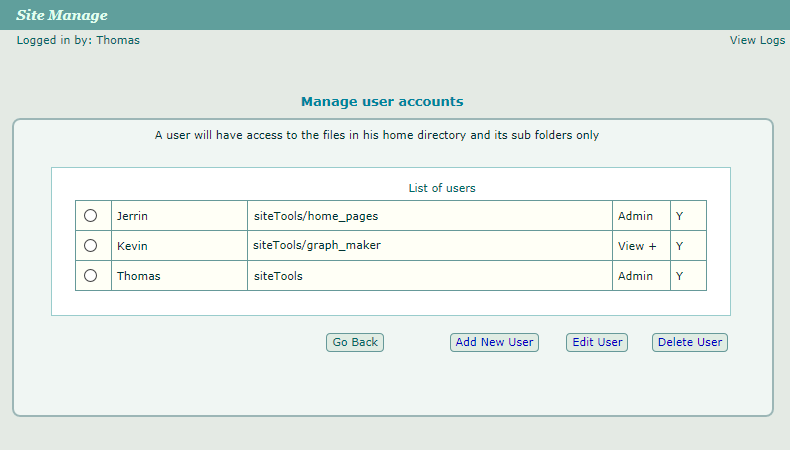This screenshot has height=450, width=790.
Task: Choose the Thomas user radio button
Action: point(91,276)
